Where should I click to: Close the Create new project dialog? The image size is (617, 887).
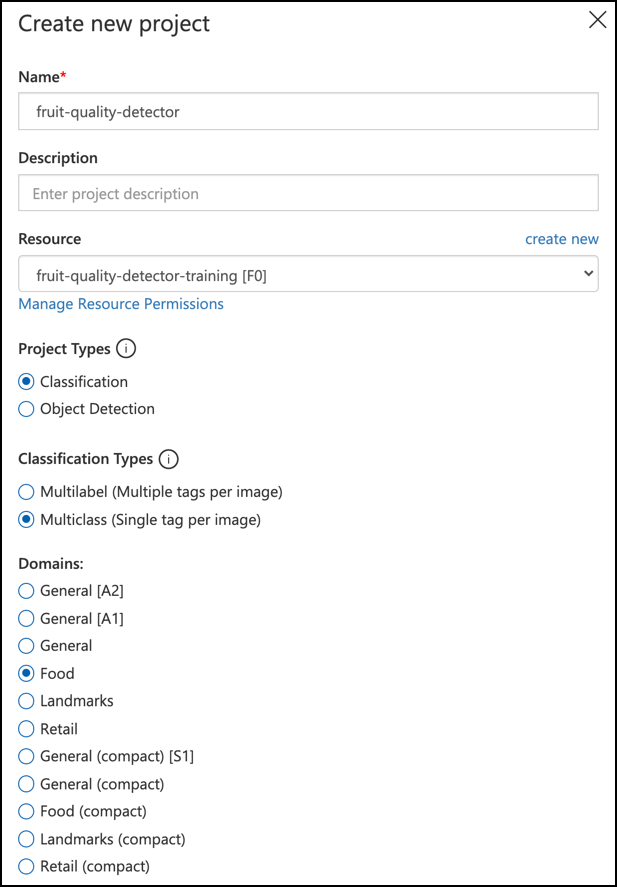(x=597, y=21)
